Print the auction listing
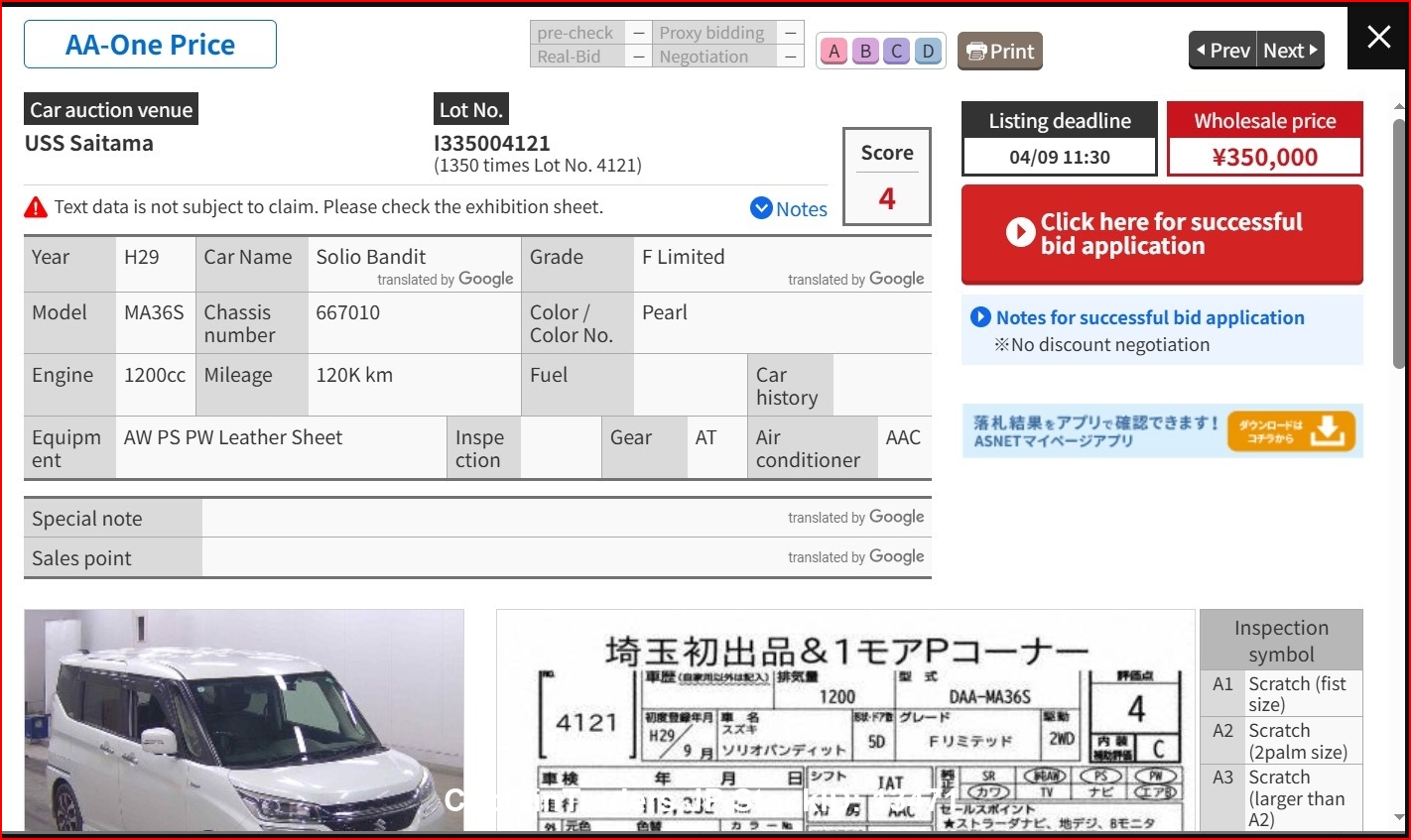The width and height of the screenshot is (1411, 840). 999,52
